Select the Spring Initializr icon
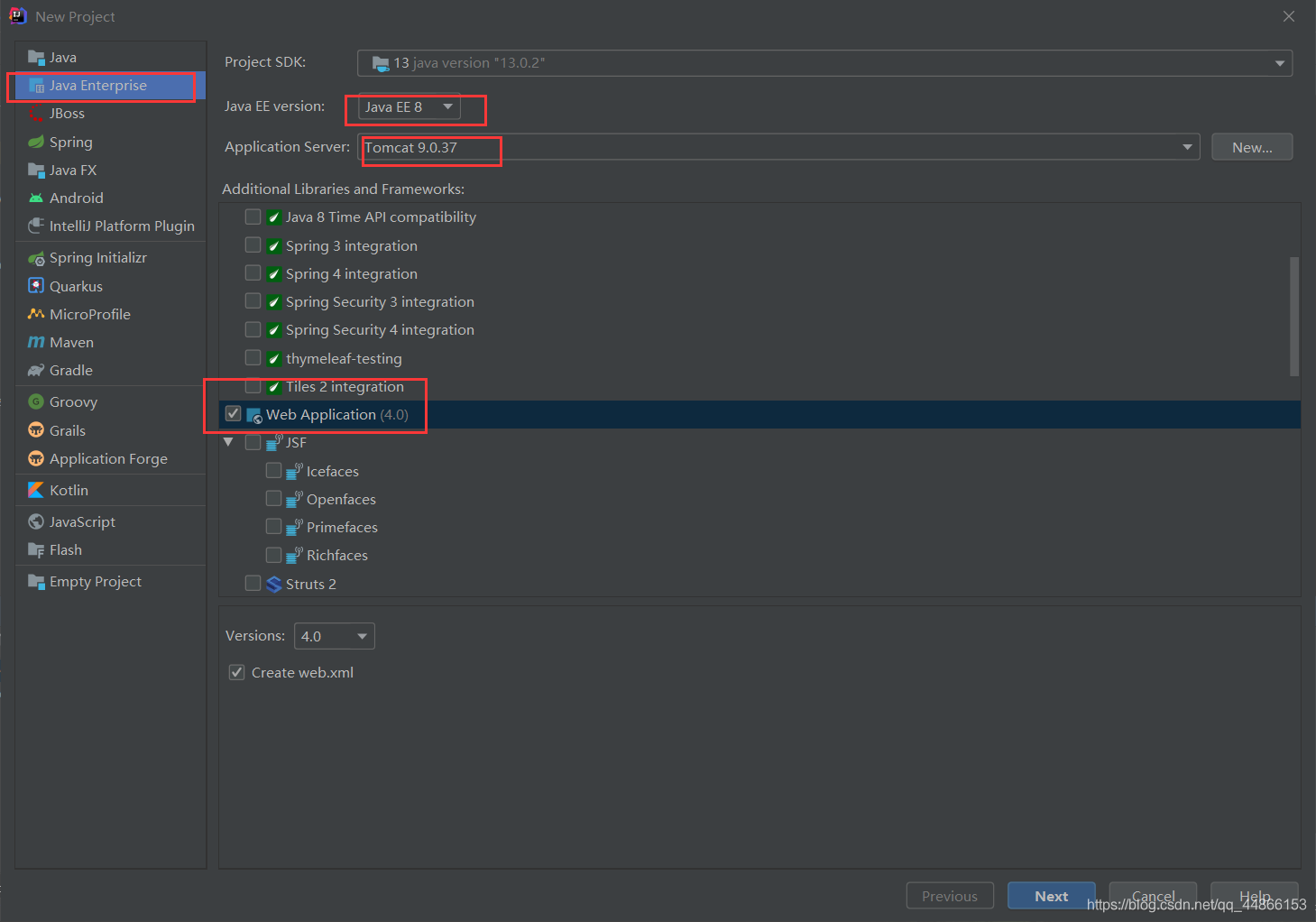The image size is (1316, 922). 36,258
